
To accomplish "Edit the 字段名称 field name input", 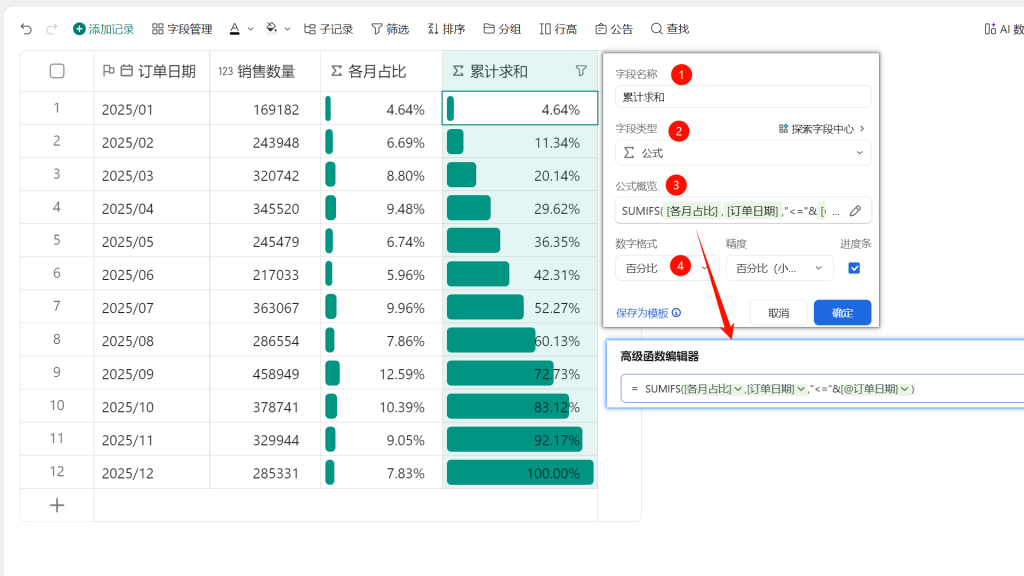I will click(743, 97).
